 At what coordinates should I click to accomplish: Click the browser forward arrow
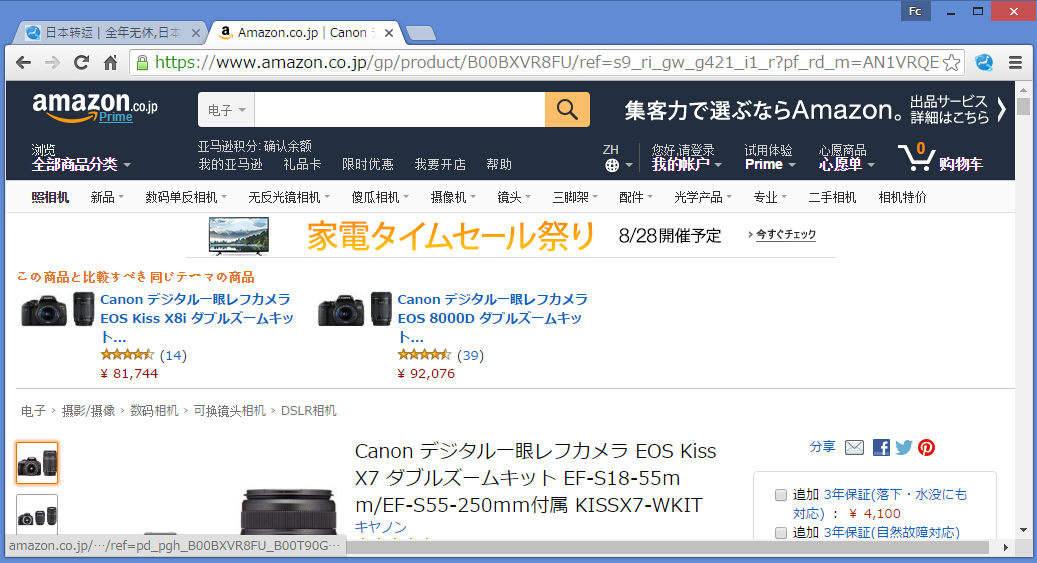point(52,63)
